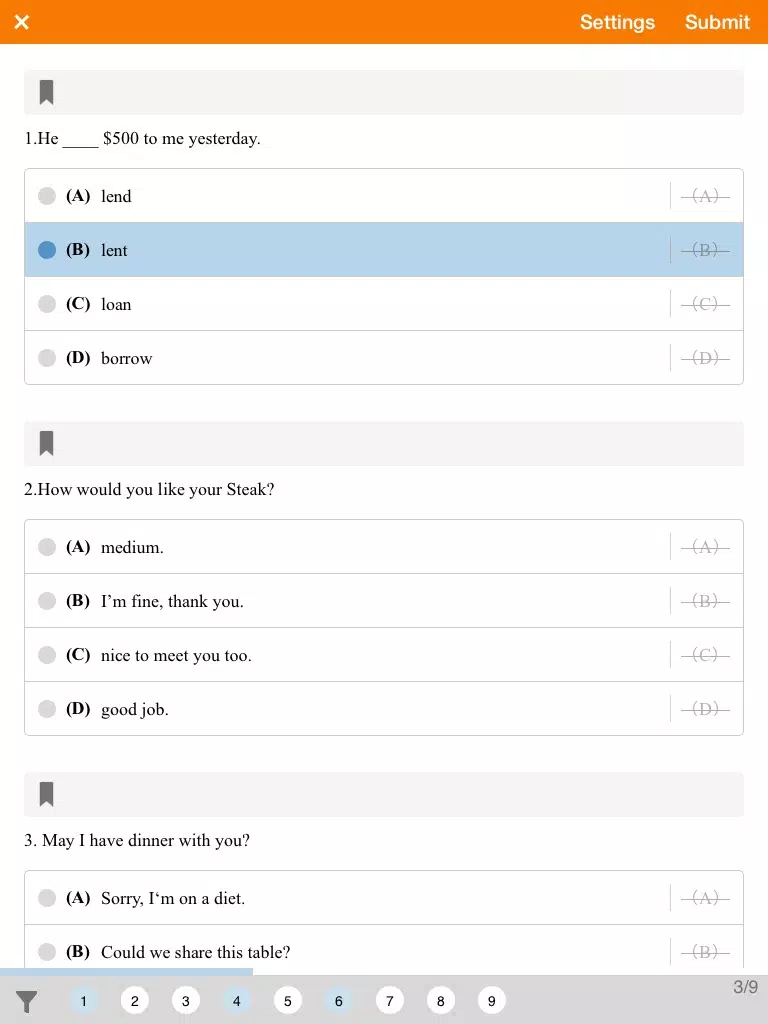Bookmark question 2 with the flag icon
This screenshot has width=768, height=1024.
[46, 443]
